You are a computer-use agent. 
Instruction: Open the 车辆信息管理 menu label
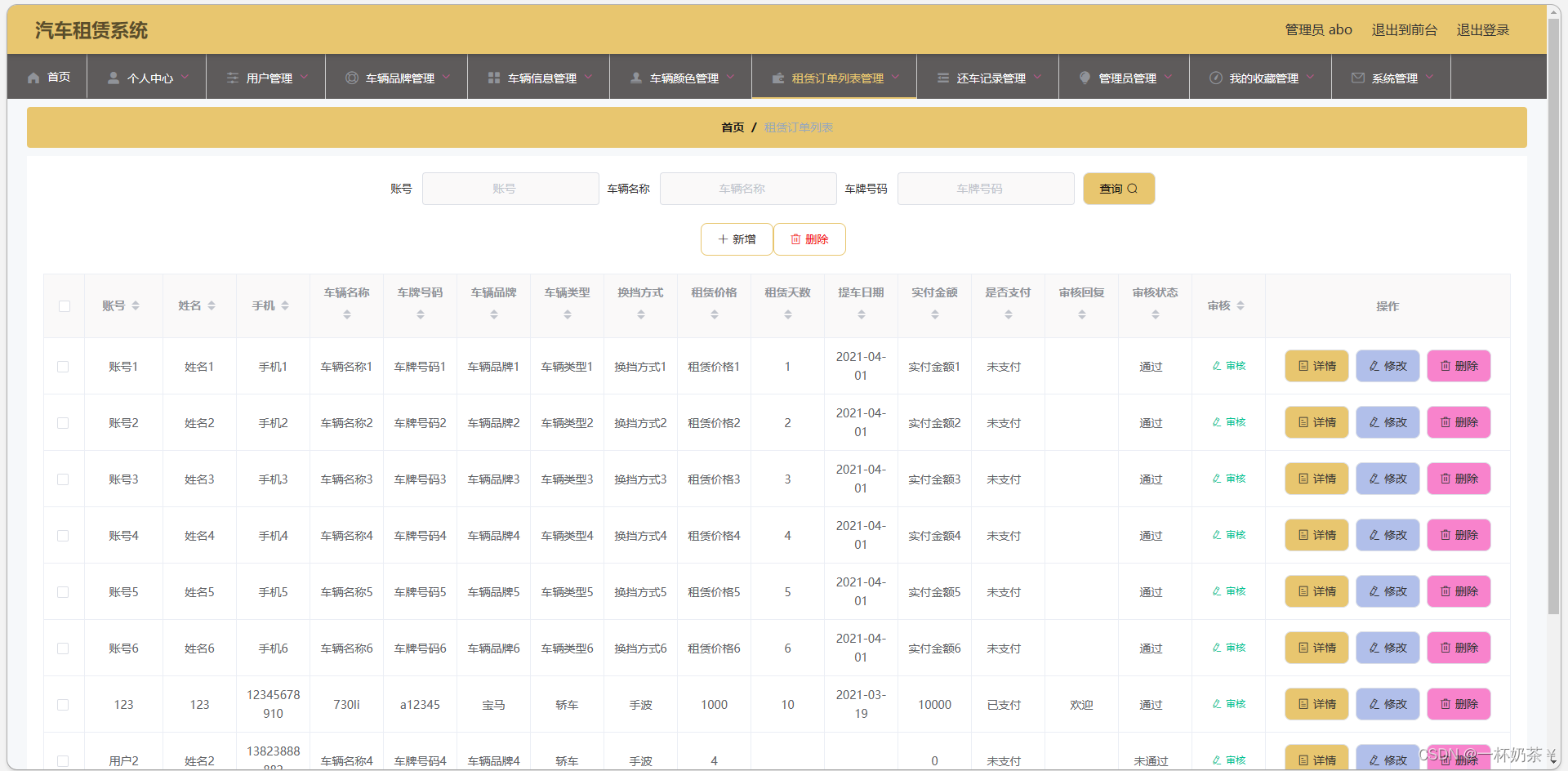[x=542, y=78]
